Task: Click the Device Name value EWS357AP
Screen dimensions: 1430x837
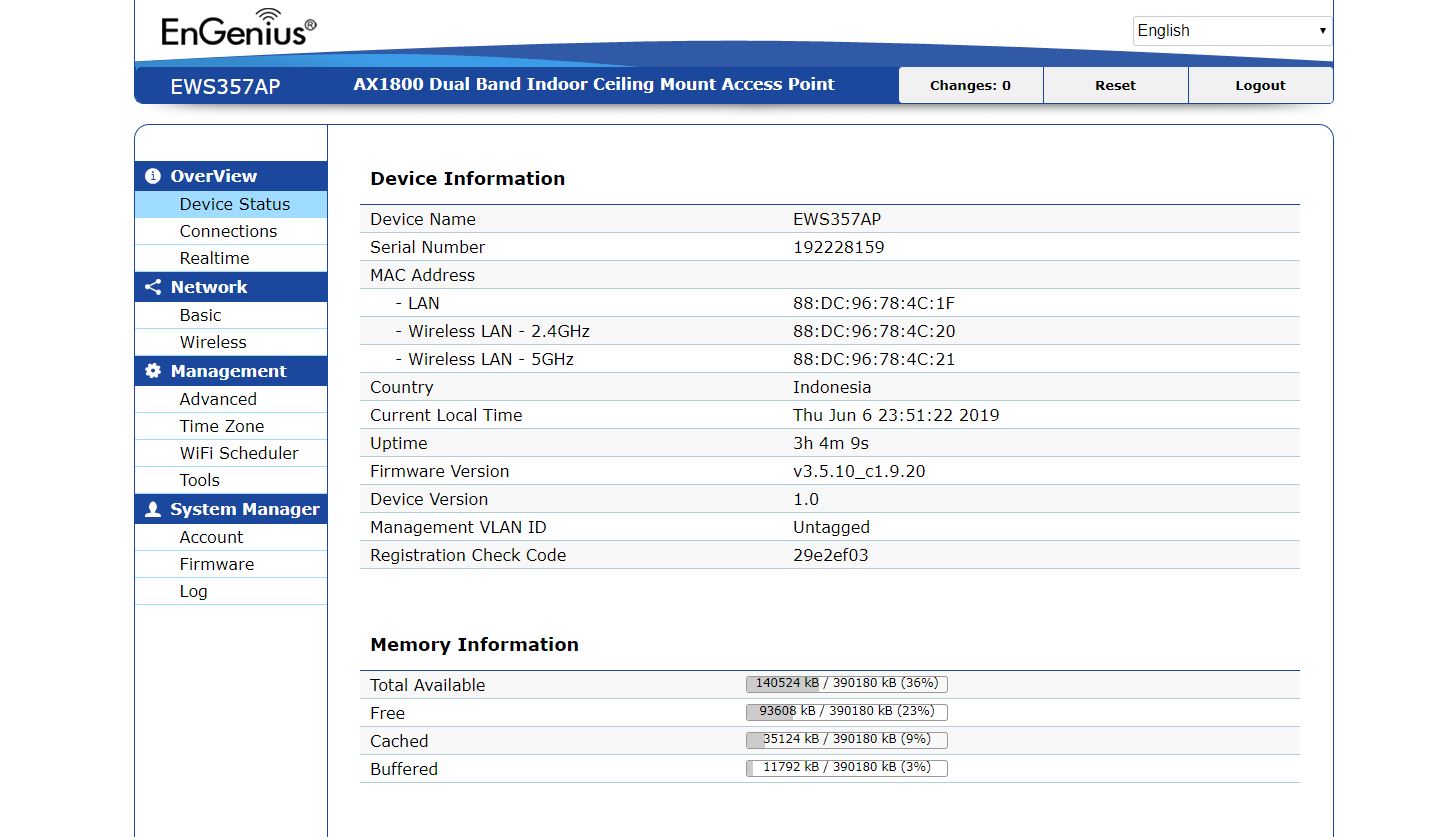Action: click(x=837, y=219)
